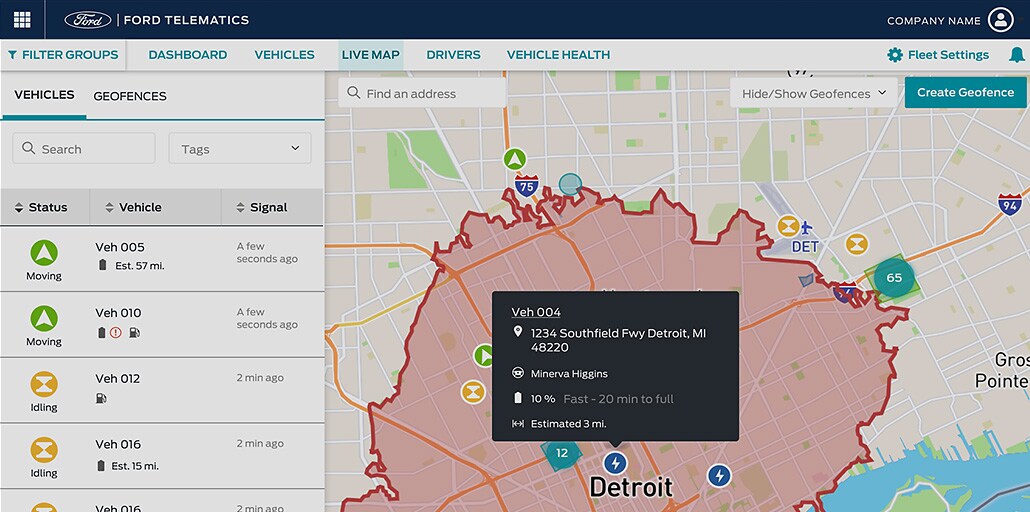Viewport: 1030px width, 512px height.
Task: Open the Veh 004 link in popup
Action: coord(536,312)
